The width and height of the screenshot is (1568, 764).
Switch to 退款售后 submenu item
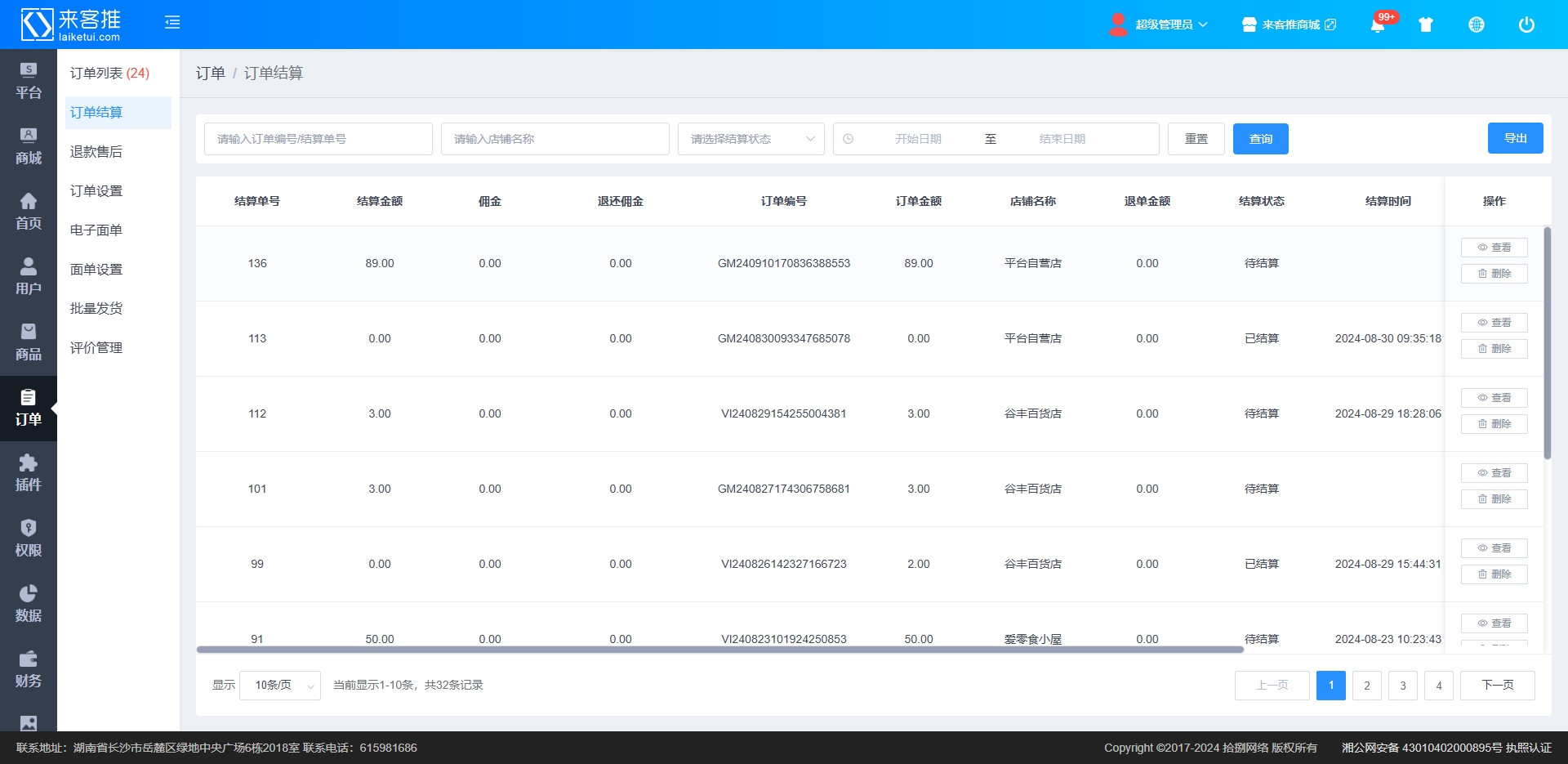point(96,152)
